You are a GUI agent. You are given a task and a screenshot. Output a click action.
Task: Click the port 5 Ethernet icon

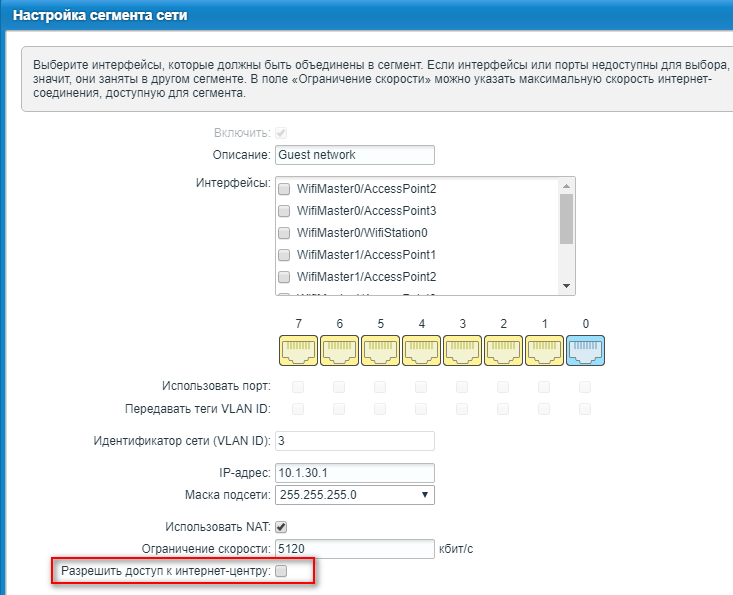click(380, 350)
